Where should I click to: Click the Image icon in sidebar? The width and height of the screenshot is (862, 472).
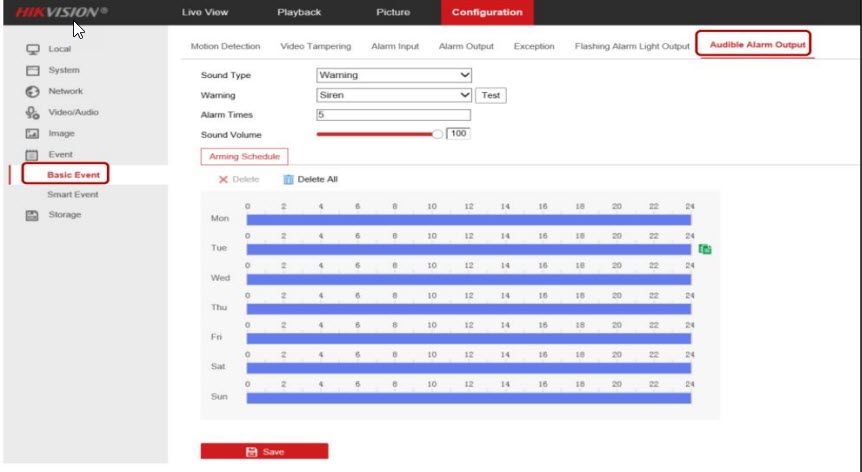click(32, 134)
